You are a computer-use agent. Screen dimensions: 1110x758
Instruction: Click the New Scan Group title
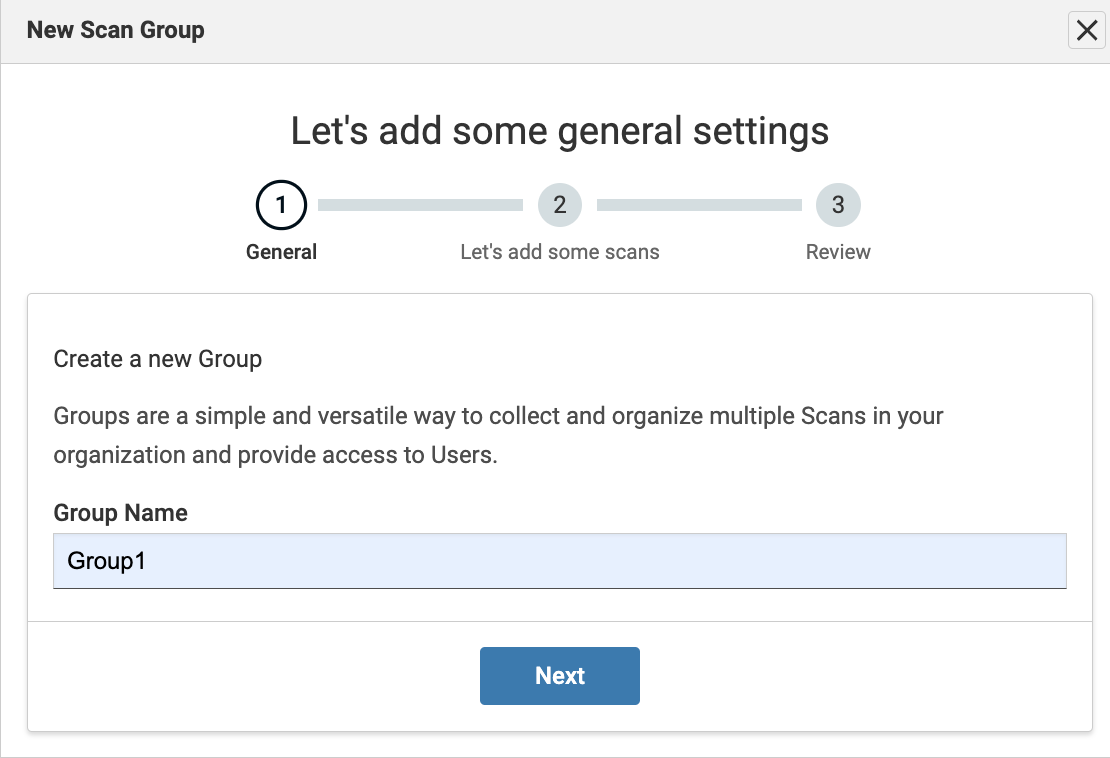pyautogui.click(x=115, y=30)
